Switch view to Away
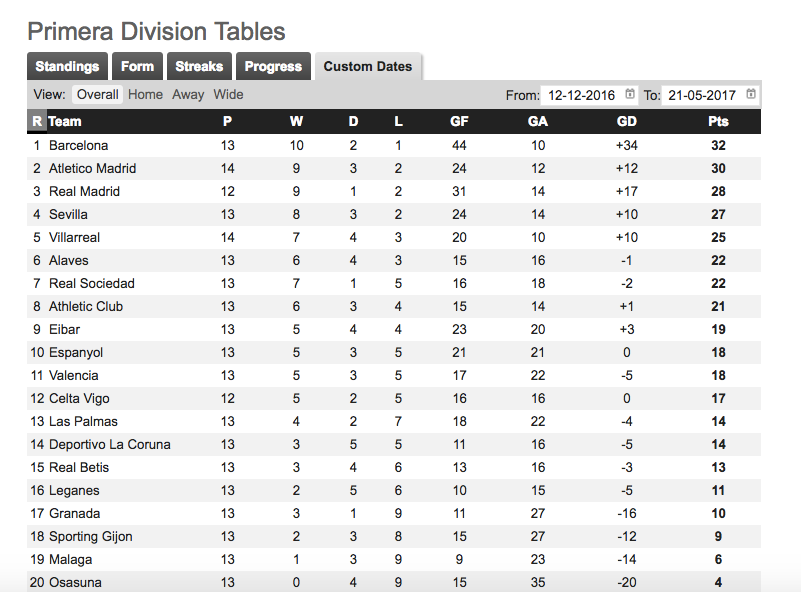The image size is (801, 592). coord(188,94)
